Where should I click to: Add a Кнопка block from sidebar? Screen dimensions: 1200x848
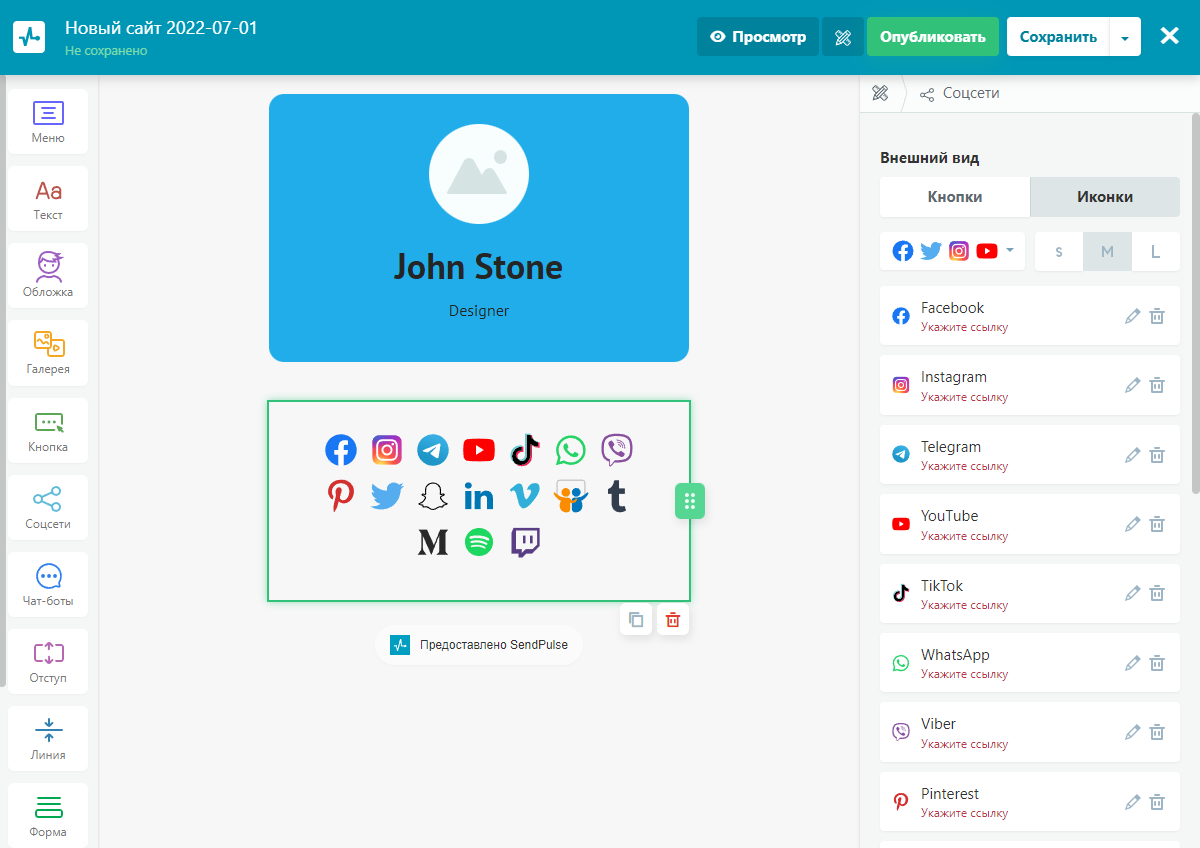click(x=48, y=431)
